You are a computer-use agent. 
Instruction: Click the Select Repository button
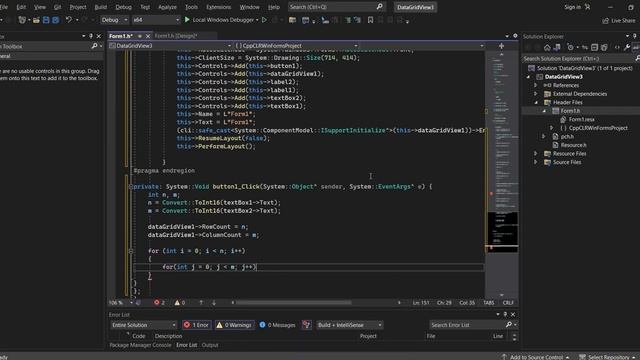(608, 357)
